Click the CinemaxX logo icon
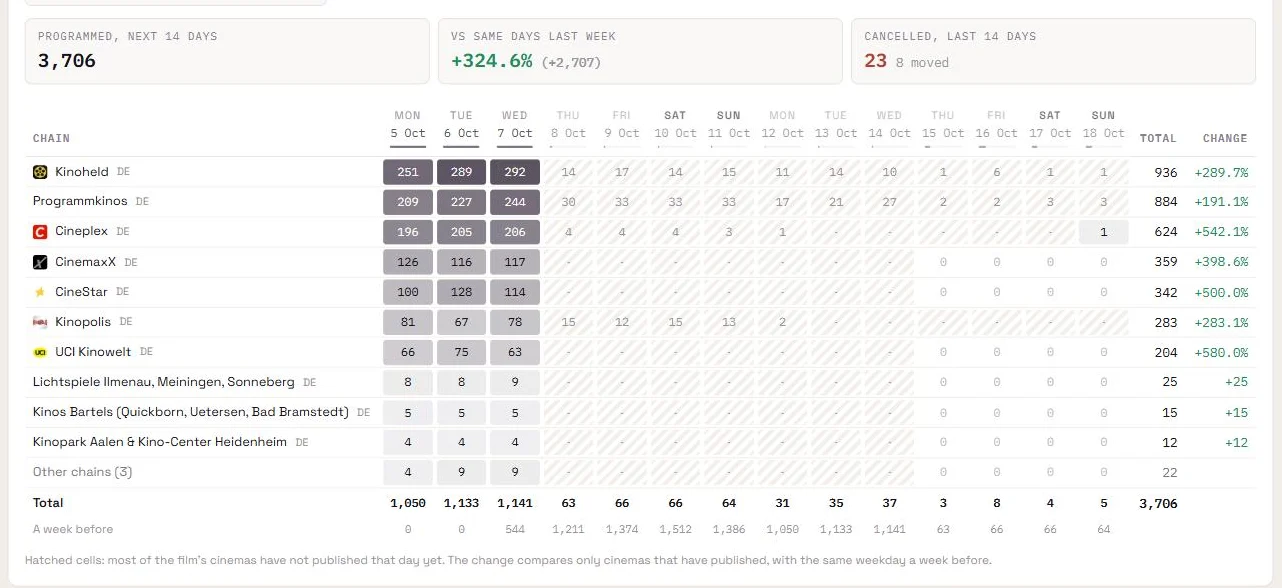1282x588 pixels. click(x=40, y=262)
